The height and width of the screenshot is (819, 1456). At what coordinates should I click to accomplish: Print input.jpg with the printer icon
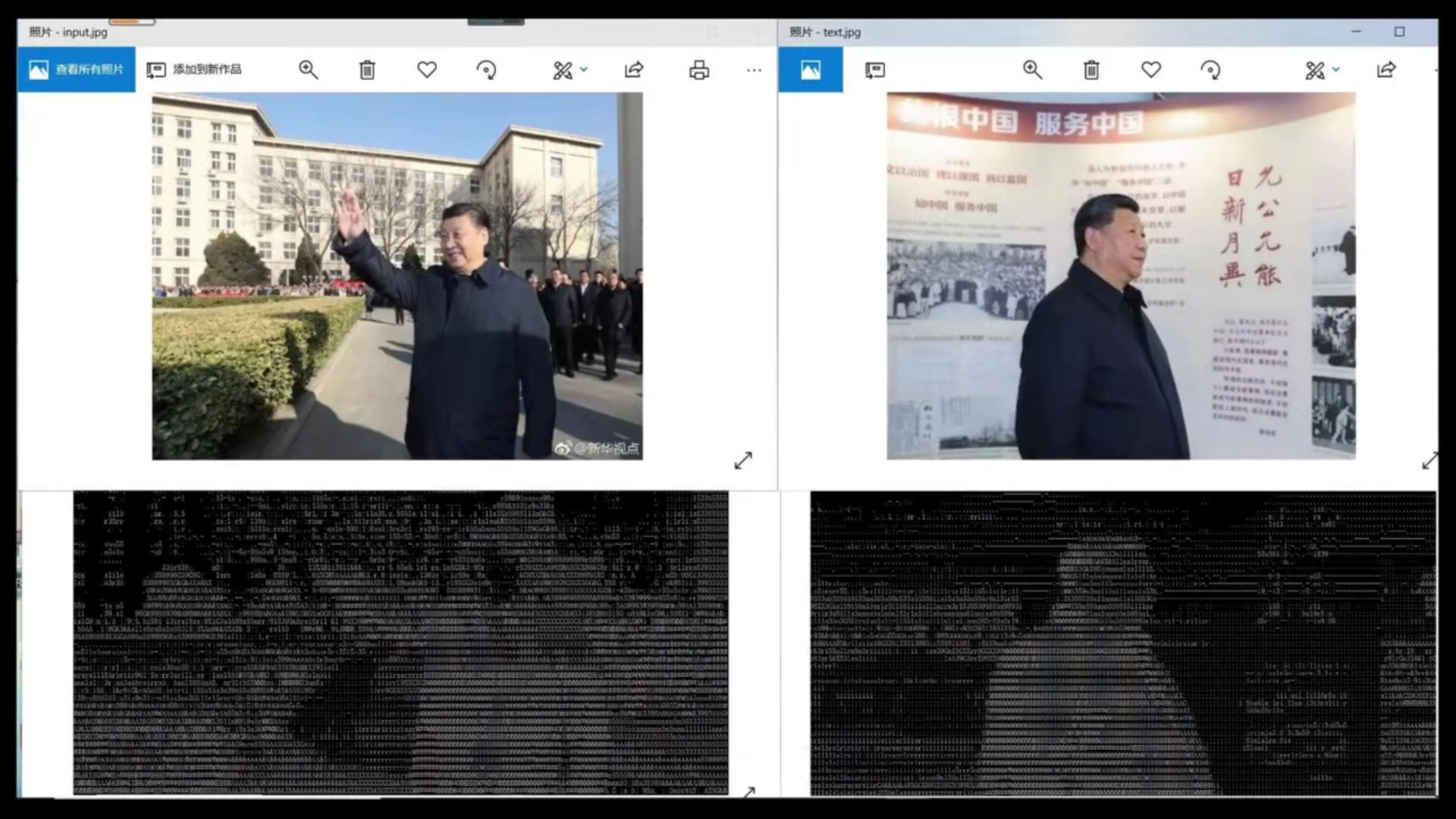pos(699,71)
